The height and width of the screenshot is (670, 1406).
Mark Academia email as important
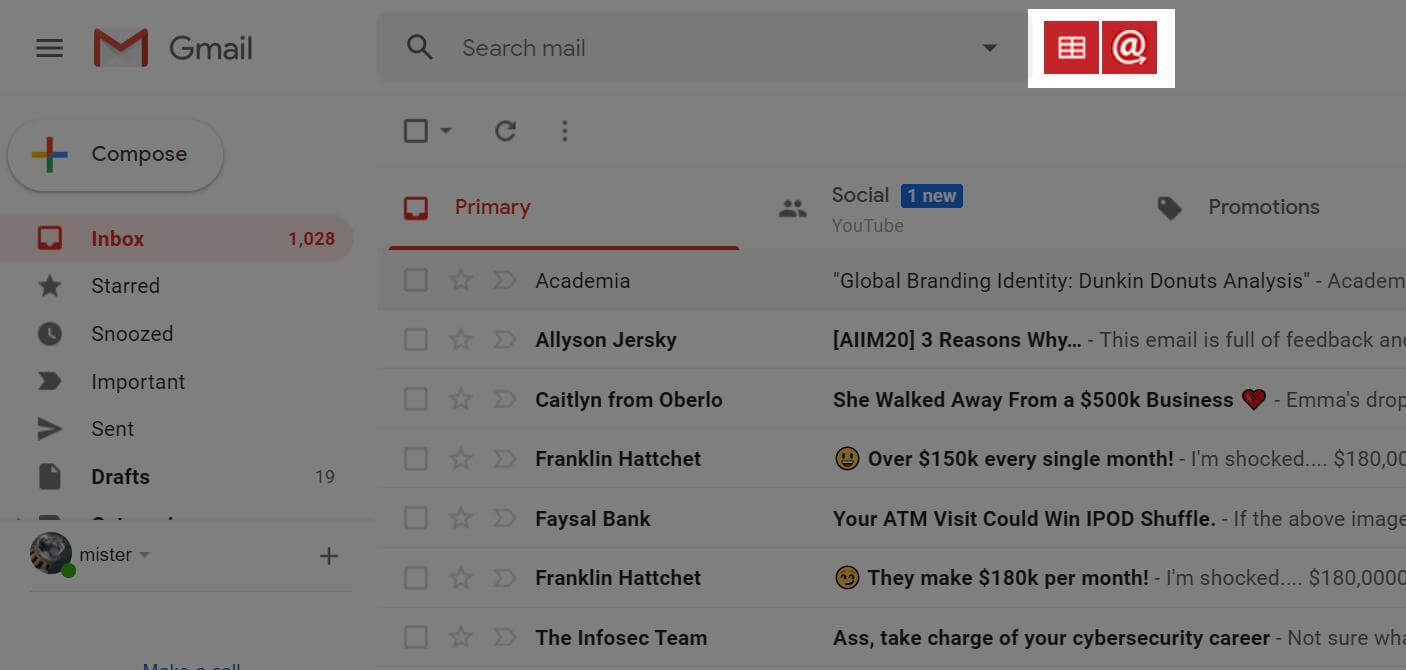504,280
